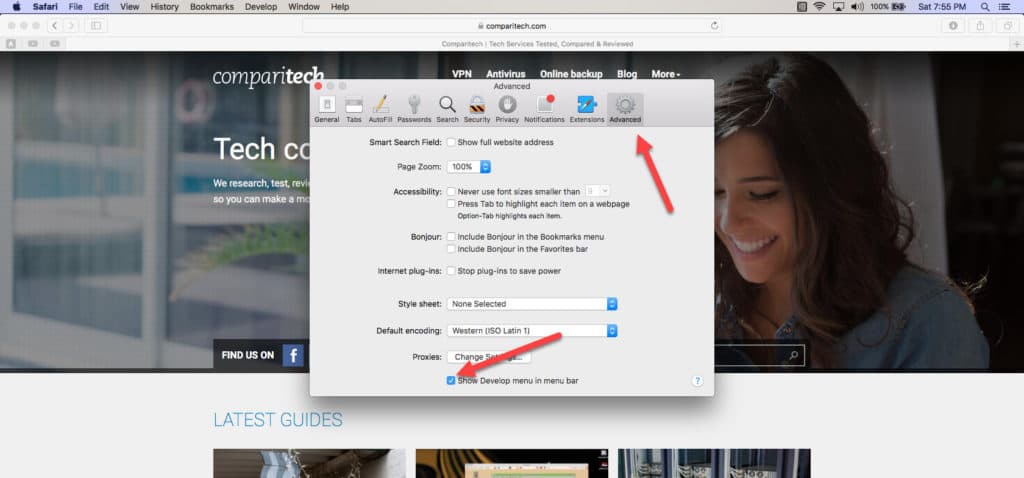1024x478 pixels.
Task: Open the Online backup link on Comparitech
Action: click(x=571, y=74)
